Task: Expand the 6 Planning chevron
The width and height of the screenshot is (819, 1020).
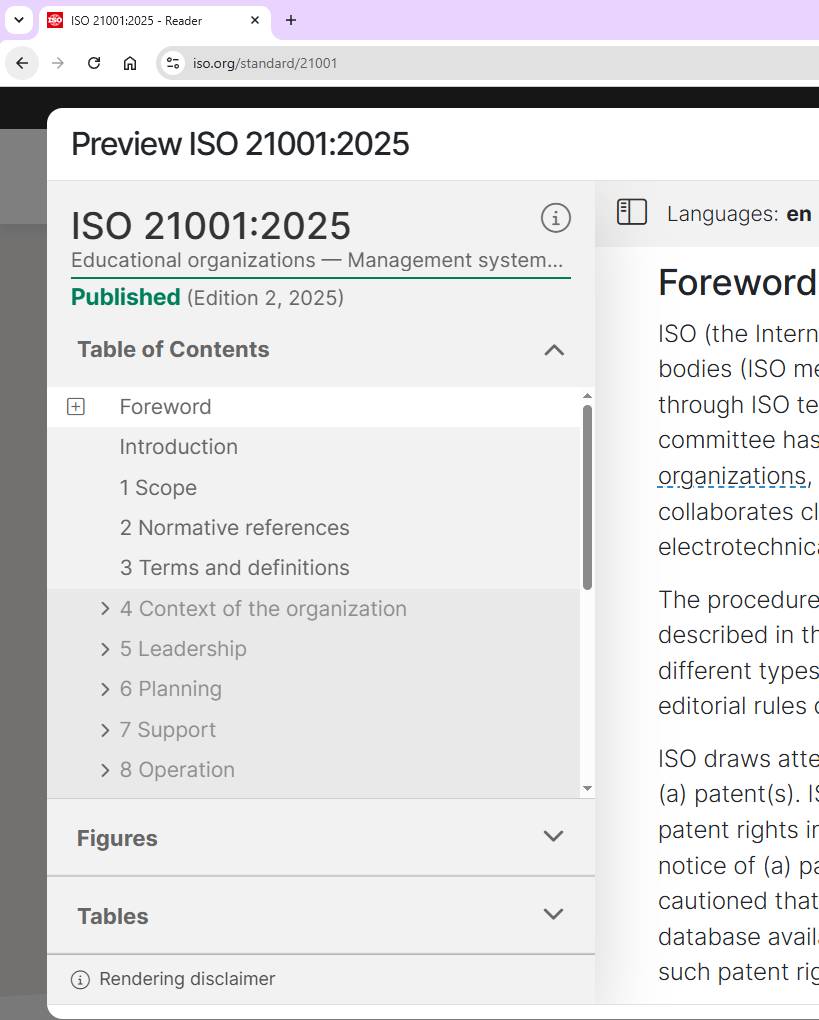Action: point(105,690)
